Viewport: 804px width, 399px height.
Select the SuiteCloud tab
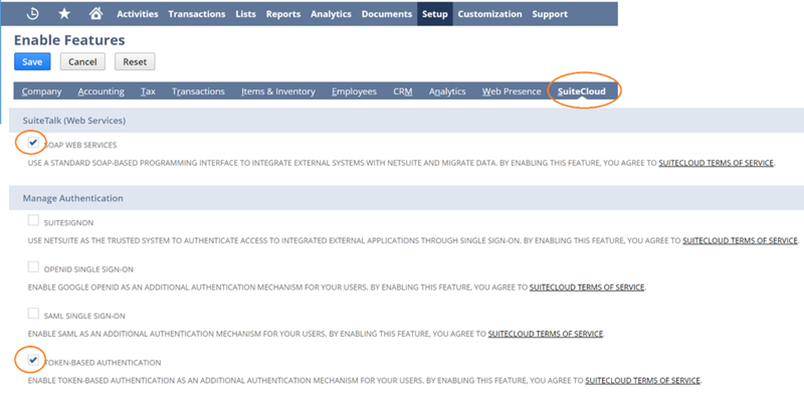coord(581,91)
